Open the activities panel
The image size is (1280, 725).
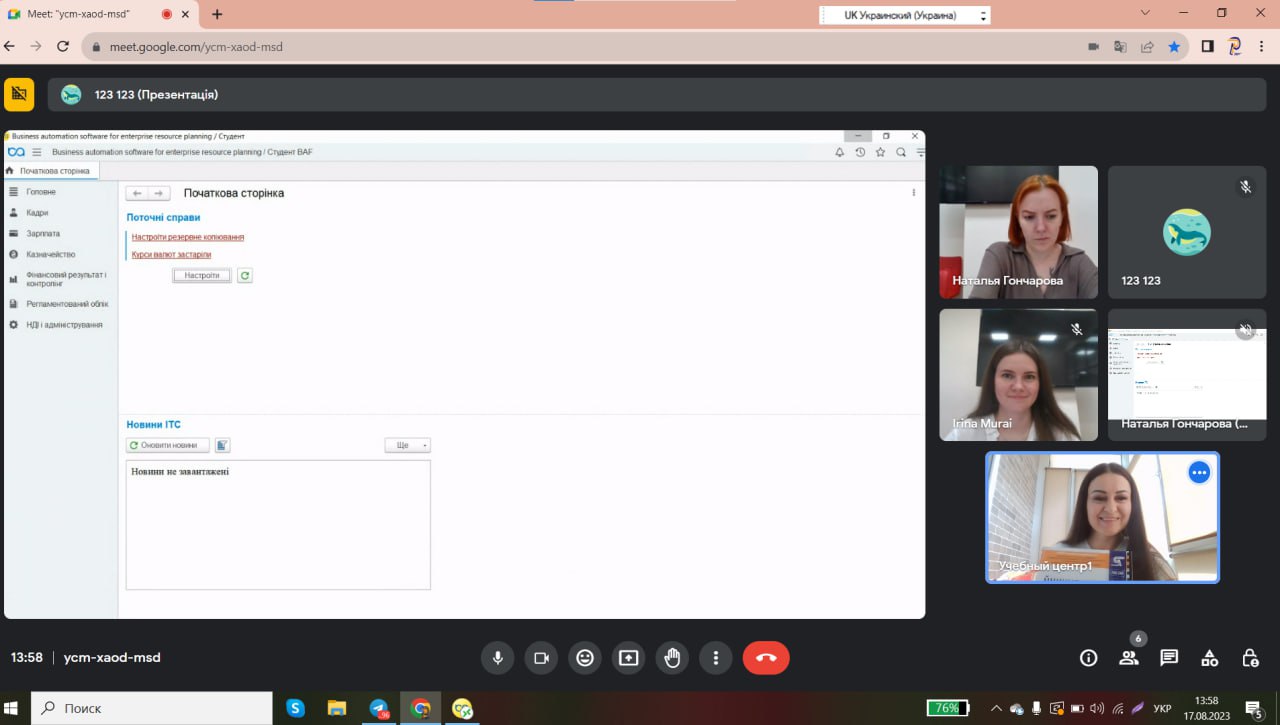click(x=1210, y=658)
